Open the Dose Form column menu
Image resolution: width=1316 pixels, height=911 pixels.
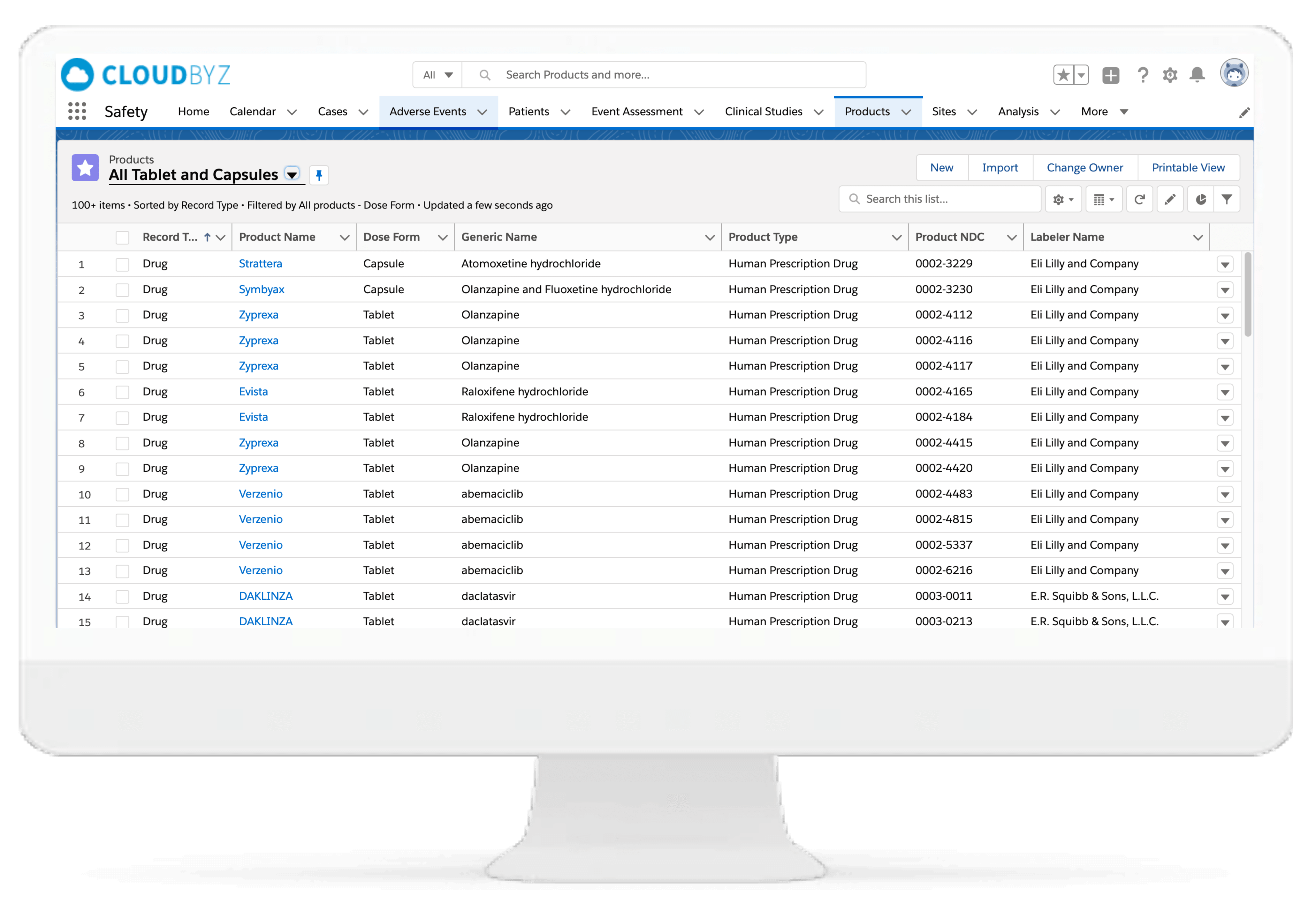coord(443,237)
